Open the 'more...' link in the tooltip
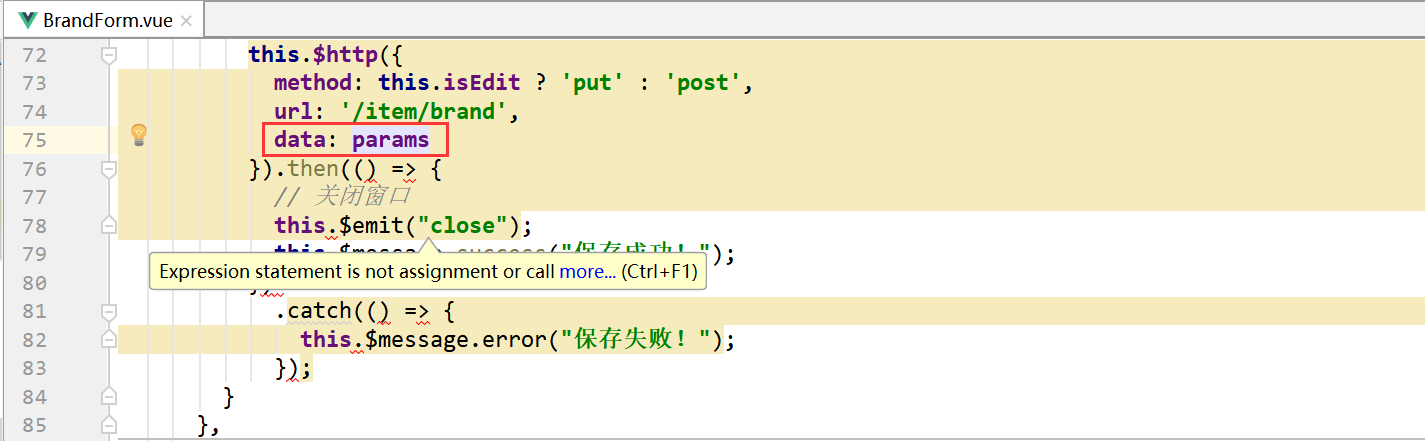The image size is (1425, 441). click(x=588, y=272)
